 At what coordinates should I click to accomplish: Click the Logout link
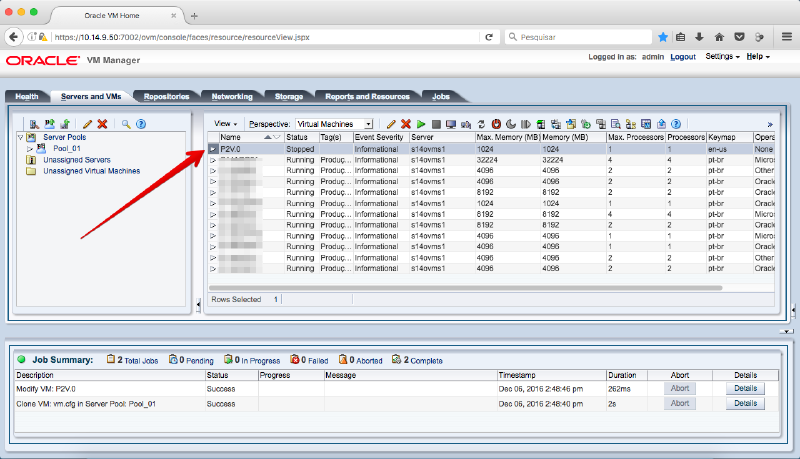coord(683,57)
